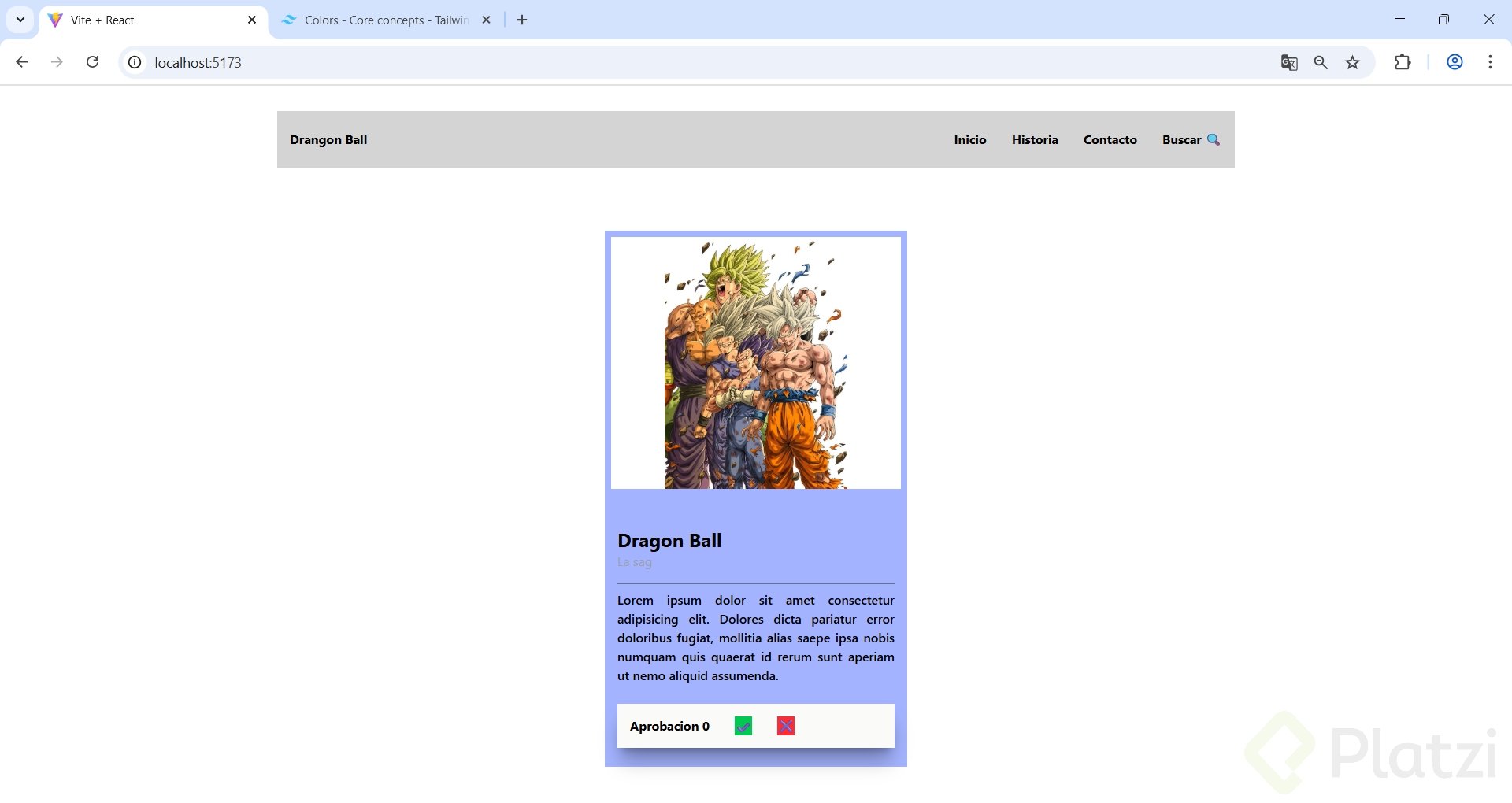This screenshot has height=803, width=1512.
Task: Click the red disapprove X button
Action: pos(785,726)
